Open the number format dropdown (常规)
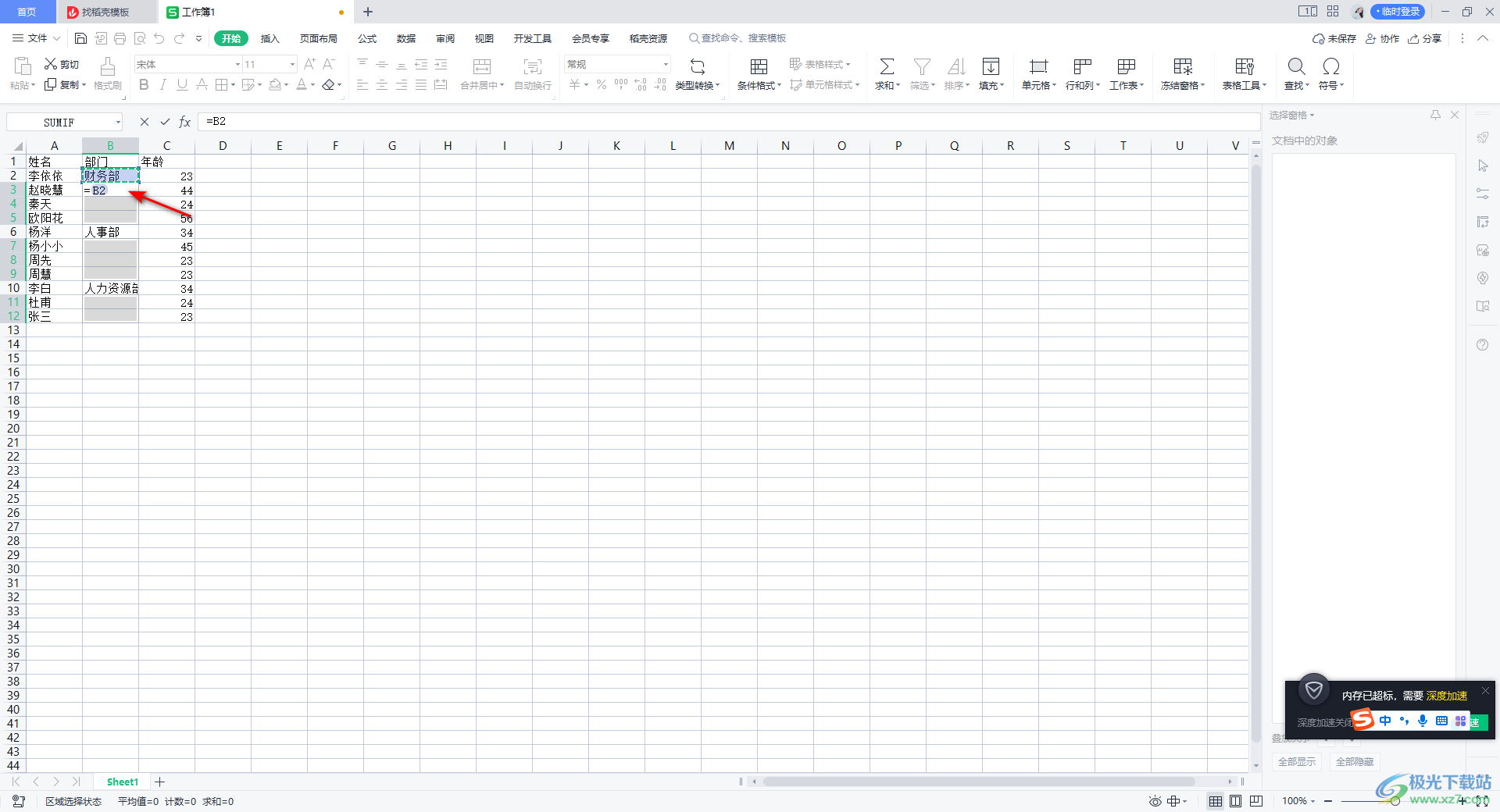This screenshot has width=1500, height=812. pos(666,64)
